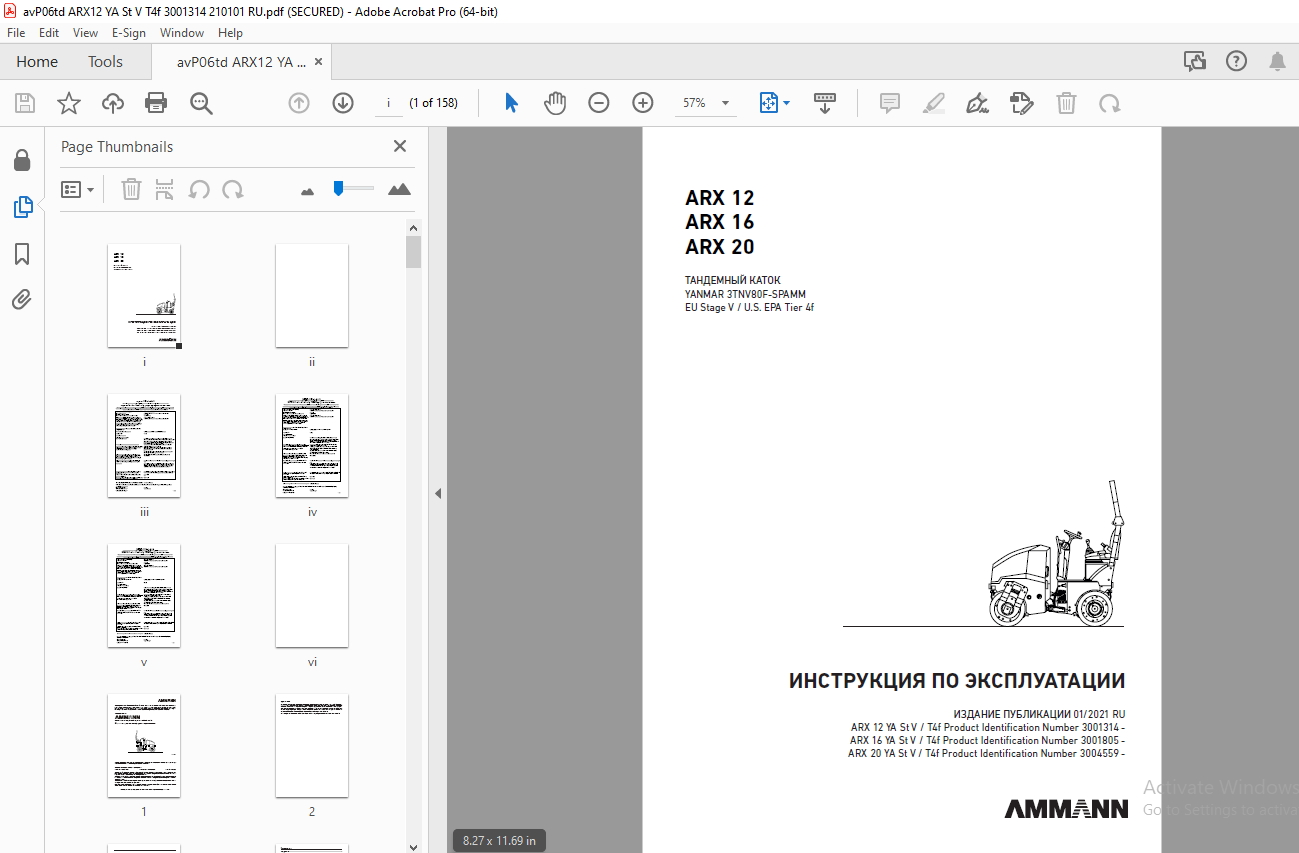Select page 1 thumbnail
Image resolution: width=1299 pixels, height=853 pixels.
click(144, 746)
